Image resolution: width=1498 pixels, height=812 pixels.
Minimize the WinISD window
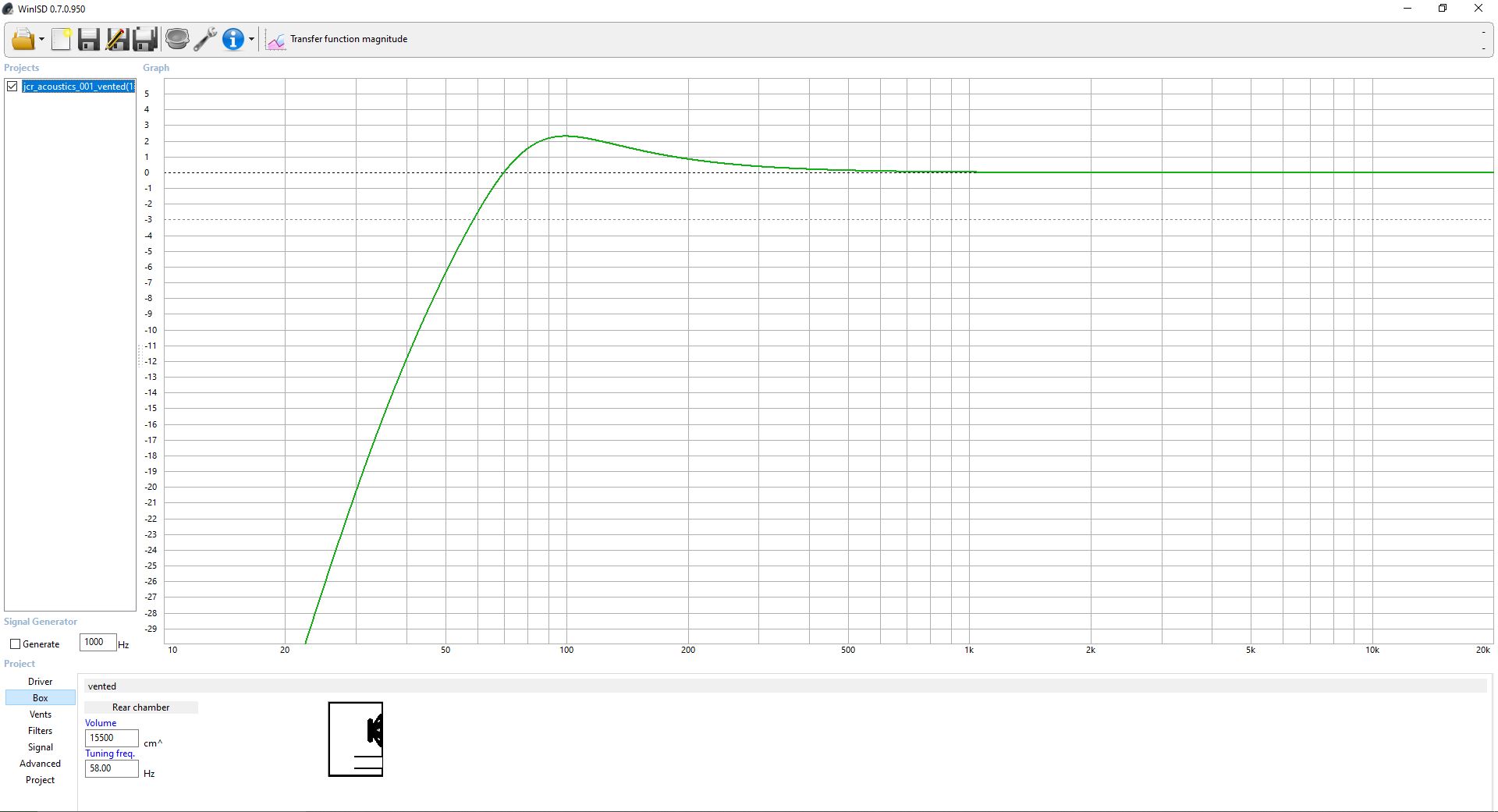(1407, 9)
